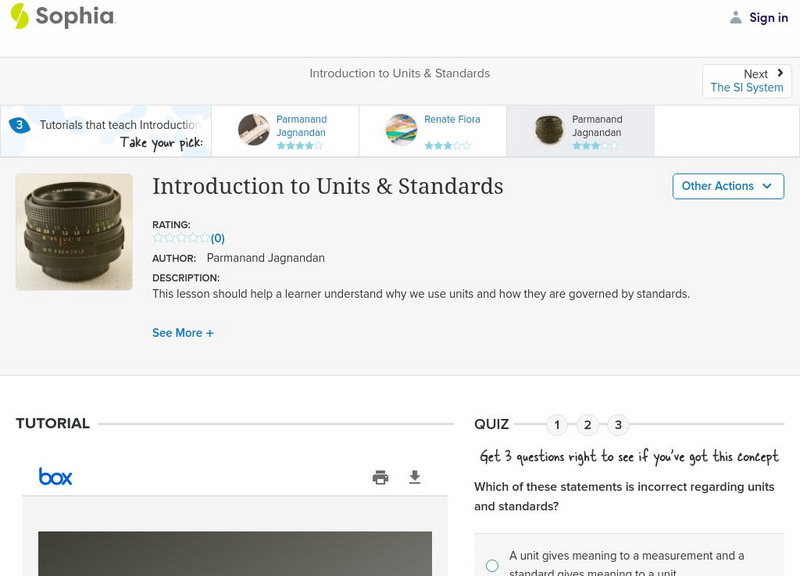
Task: Expand See More description
Action: pos(183,333)
